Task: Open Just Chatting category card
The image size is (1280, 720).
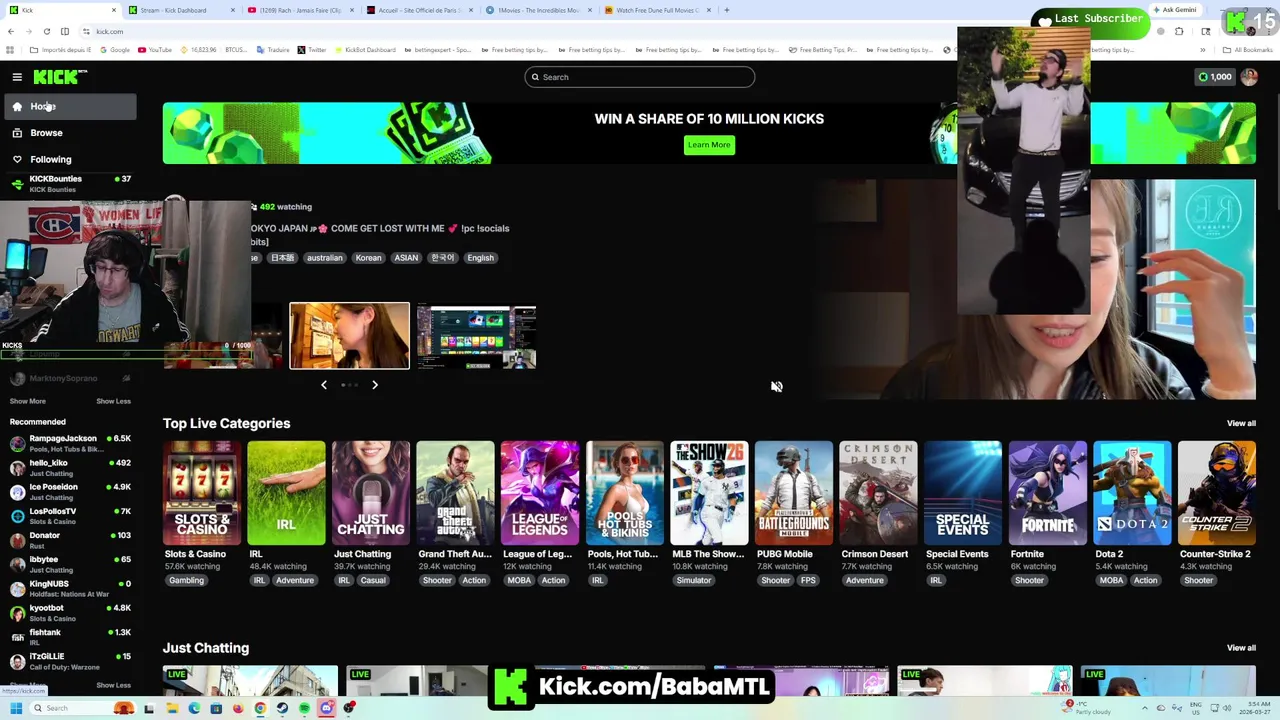Action: [x=371, y=493]
